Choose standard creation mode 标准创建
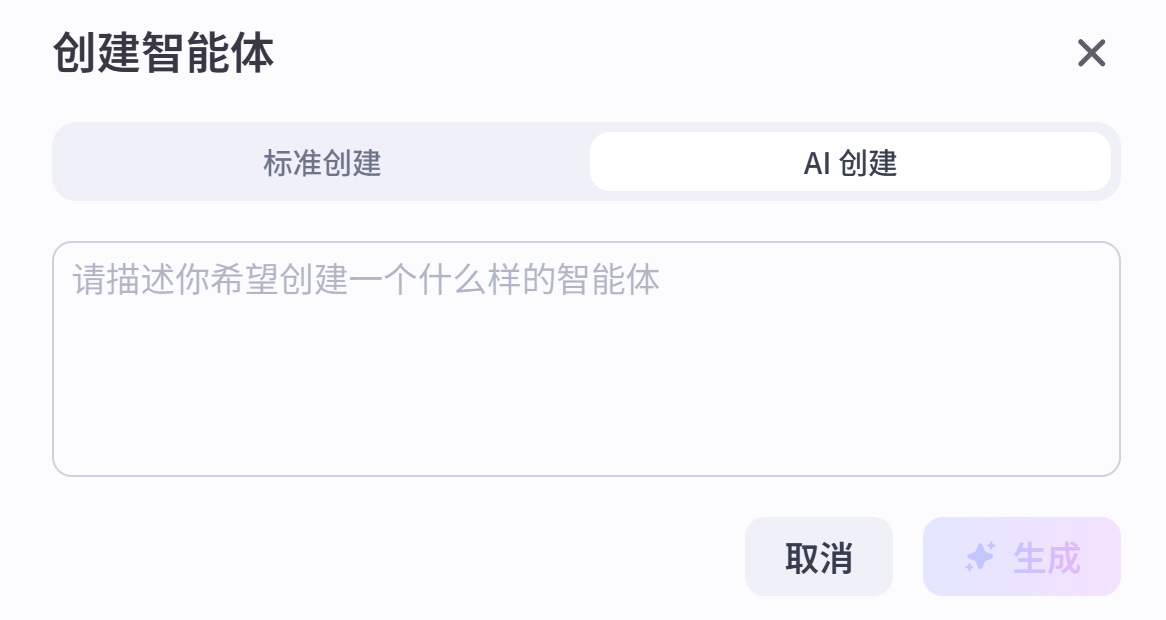Image resolution: width=1166 pixels, height=620 pixels. point(322,162)
